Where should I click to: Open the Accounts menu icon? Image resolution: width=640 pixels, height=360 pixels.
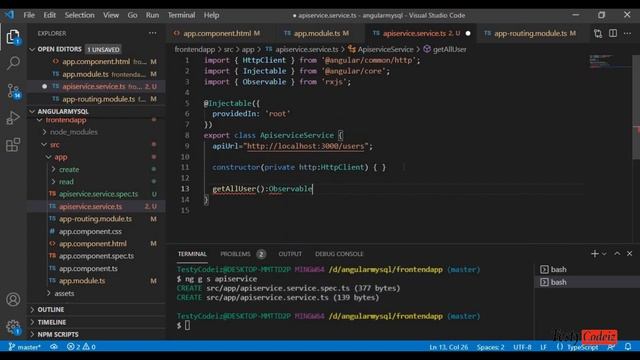tap(13, 300)
